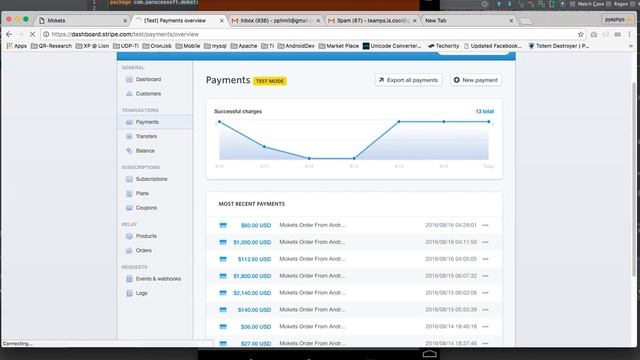The width and height of the screenshot is (640, 360).
Task: Open the Market Place bookmark folder
Action: (338, 46)
